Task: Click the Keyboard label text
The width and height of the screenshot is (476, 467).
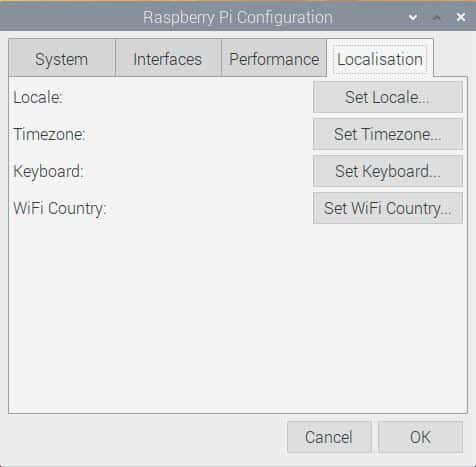Action: point(48,171)
